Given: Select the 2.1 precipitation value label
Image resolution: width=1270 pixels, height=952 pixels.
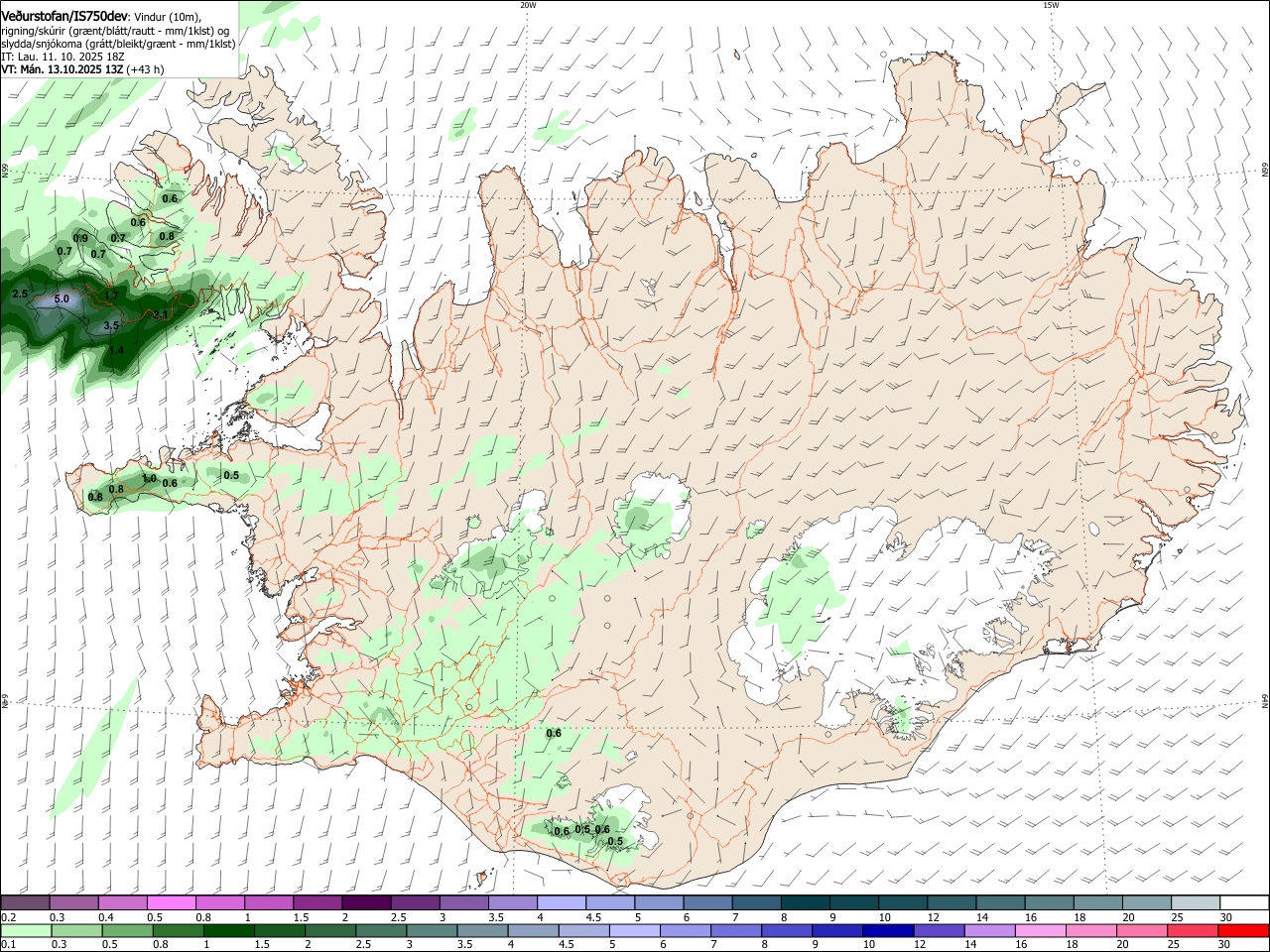Looking at the screenshot, I should pos(161,314).
